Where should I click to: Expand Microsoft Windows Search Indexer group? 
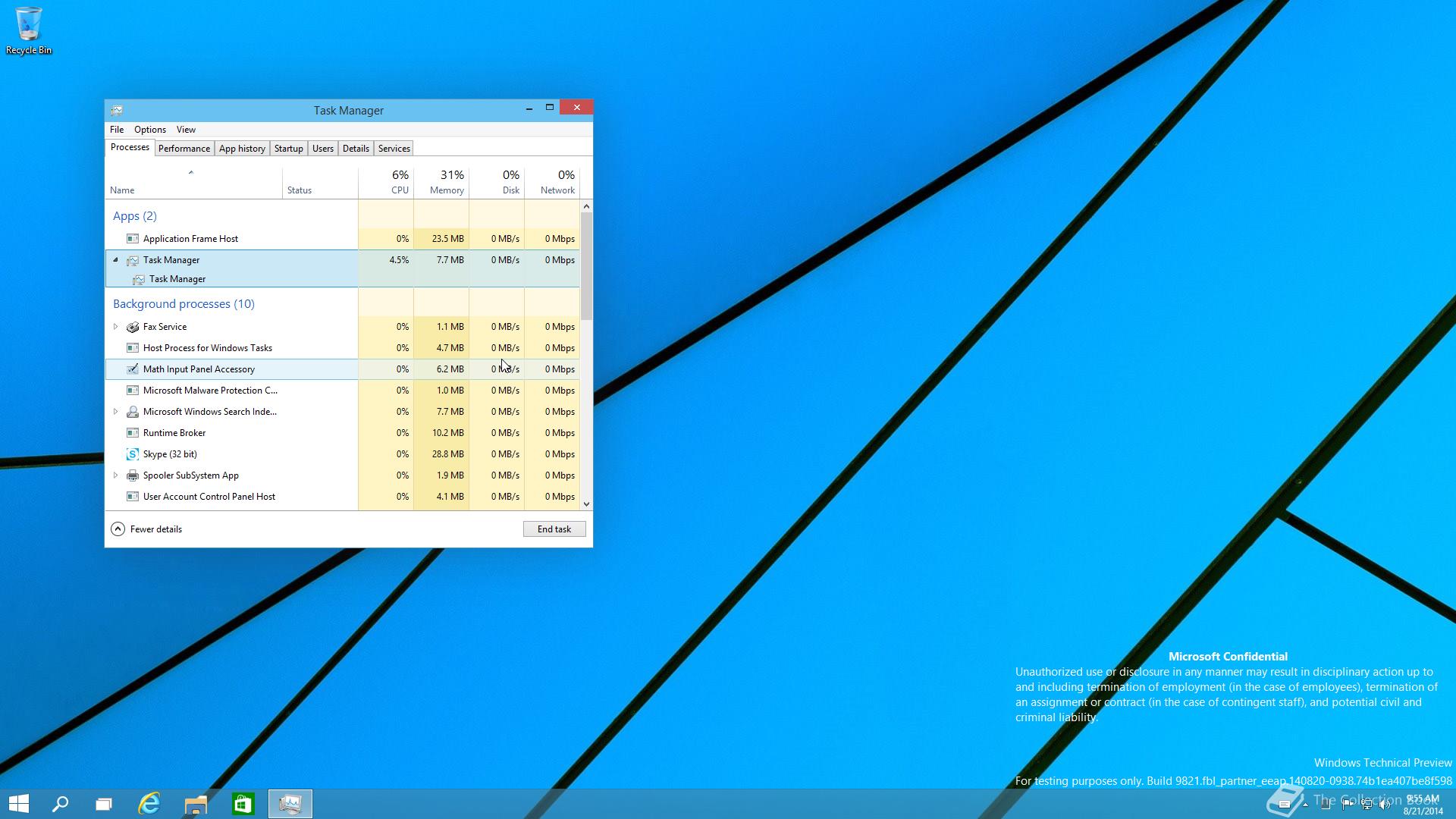[x=115, y=412]
